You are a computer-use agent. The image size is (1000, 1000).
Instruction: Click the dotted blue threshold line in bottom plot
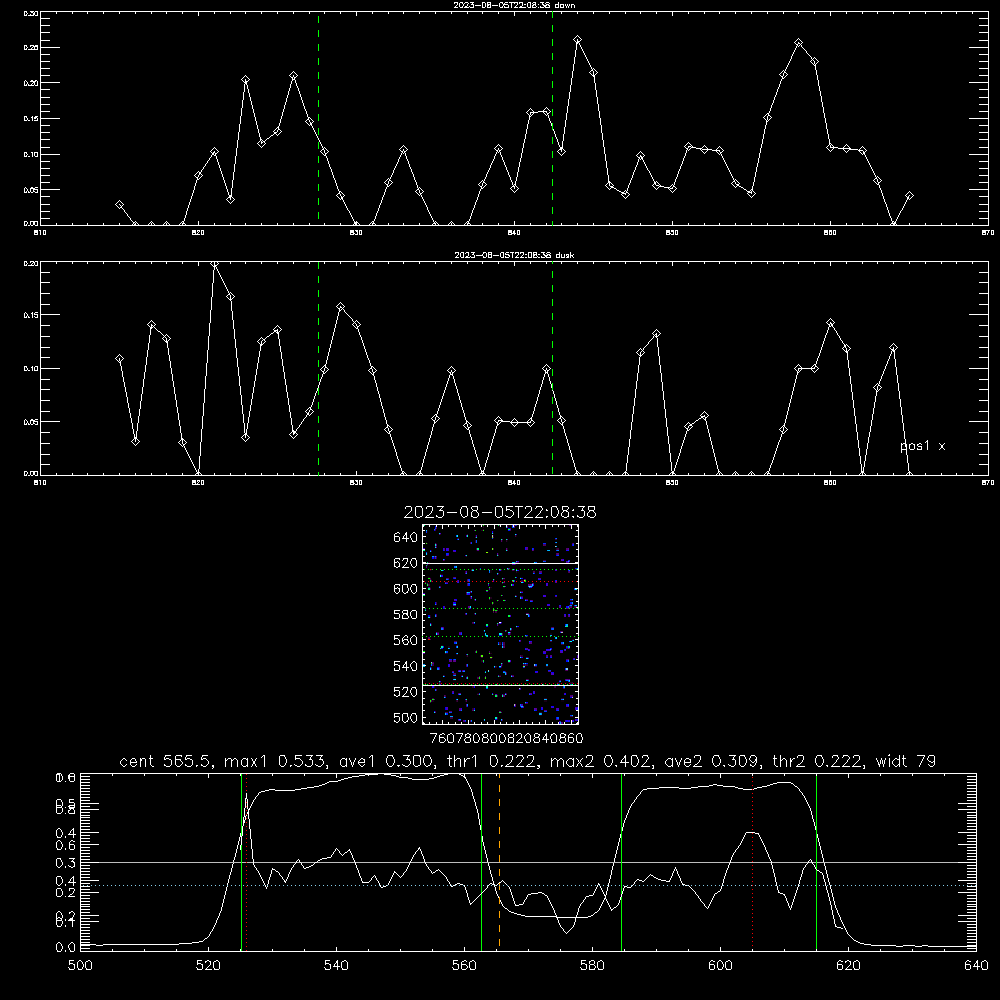click(528, 885)
